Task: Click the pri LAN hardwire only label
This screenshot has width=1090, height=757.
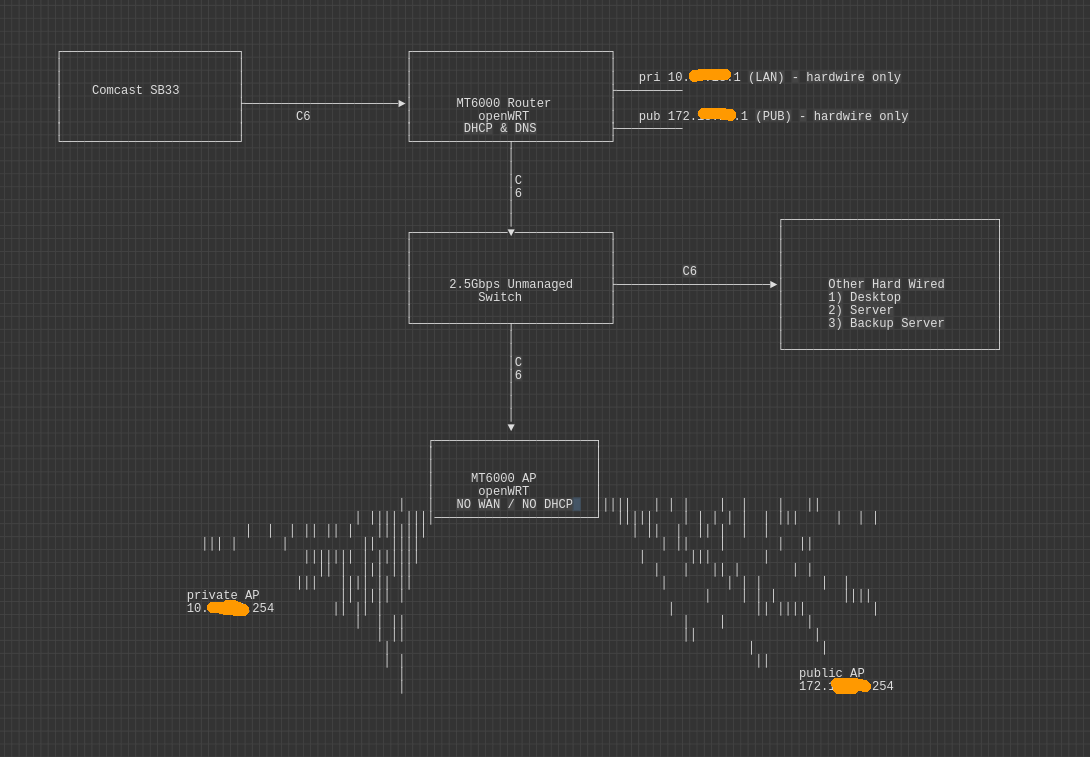Action: click(x=769, y=78)
